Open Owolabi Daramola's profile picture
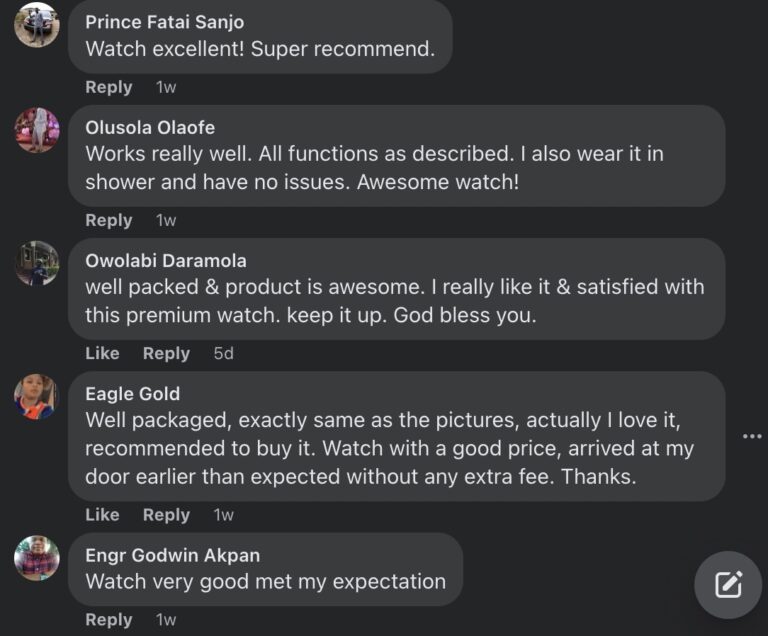 [37, 263]
